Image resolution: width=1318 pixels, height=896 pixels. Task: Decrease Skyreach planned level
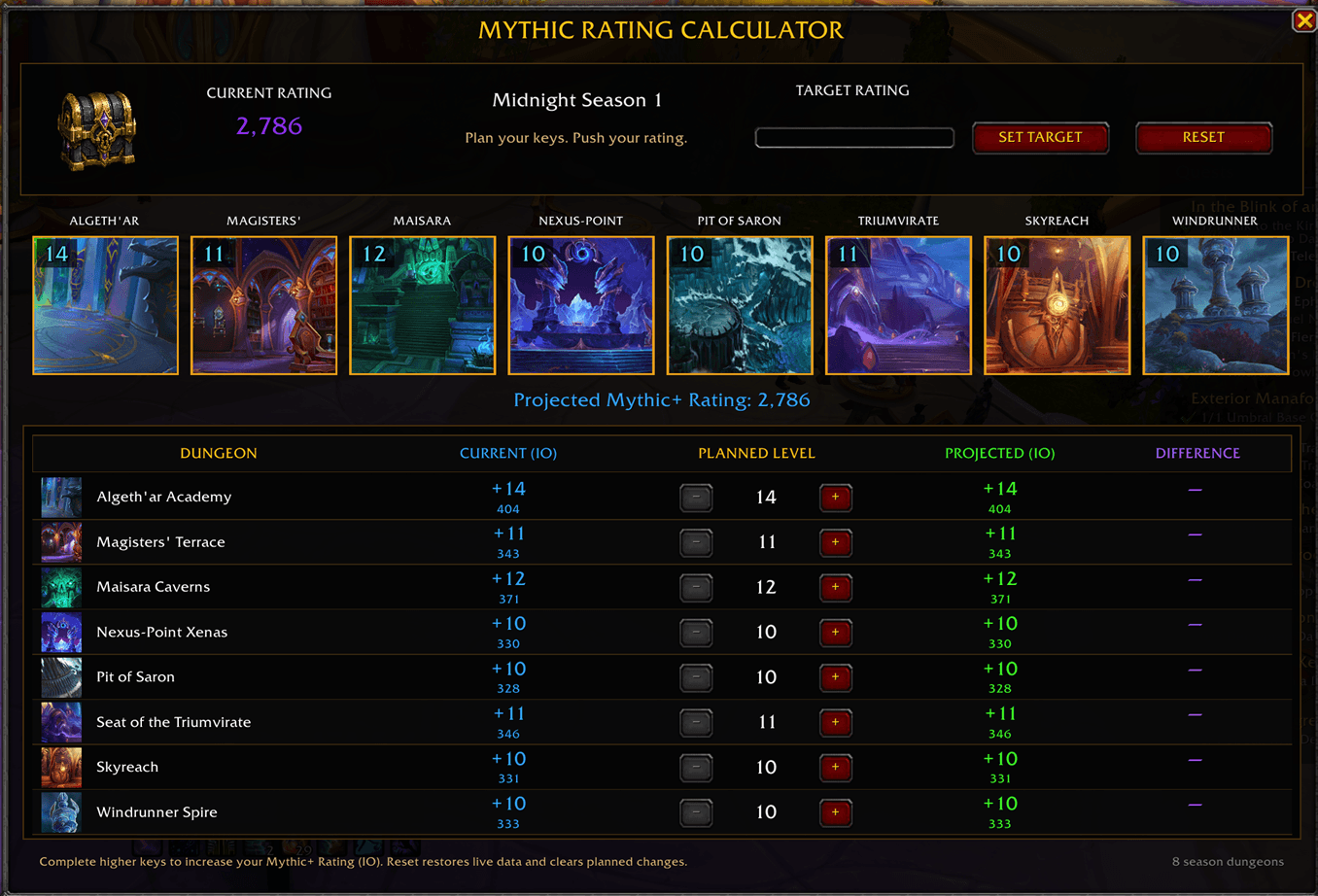coord(696,768)
